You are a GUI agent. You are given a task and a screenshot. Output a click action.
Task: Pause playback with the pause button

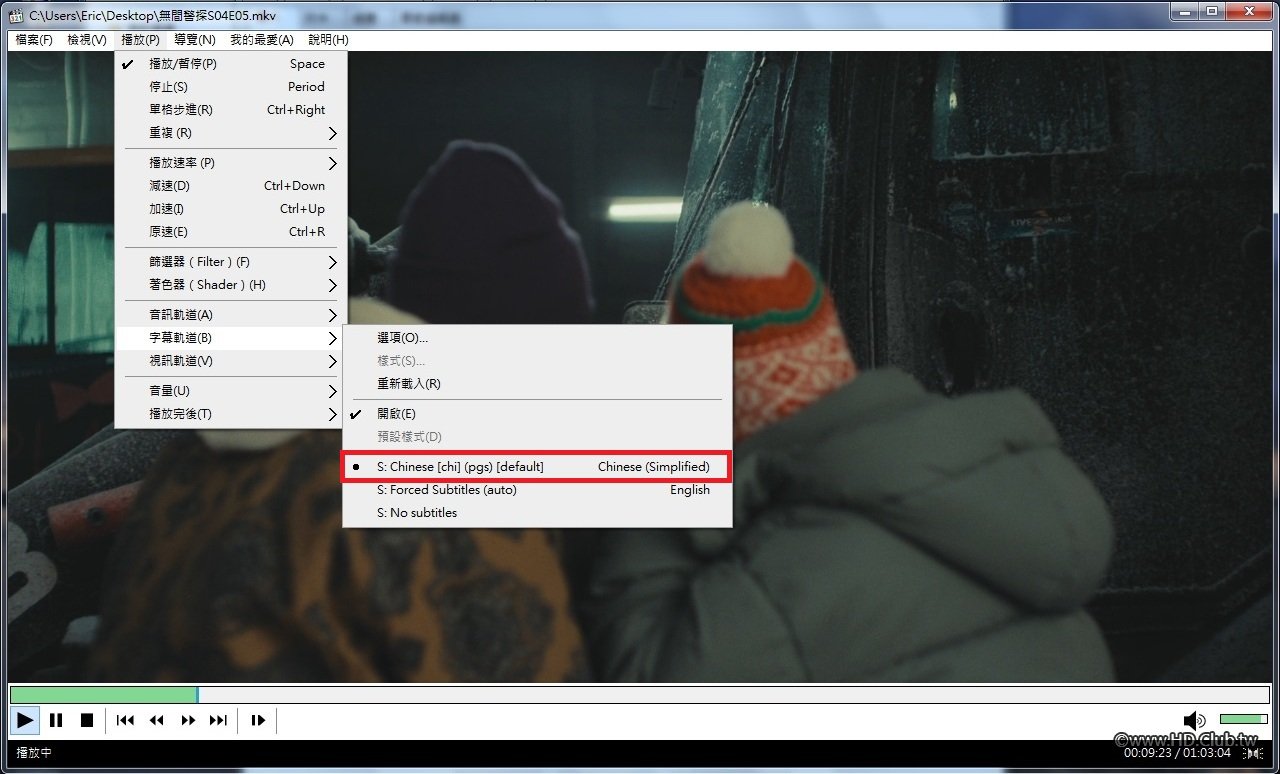[x=56, y=720]
